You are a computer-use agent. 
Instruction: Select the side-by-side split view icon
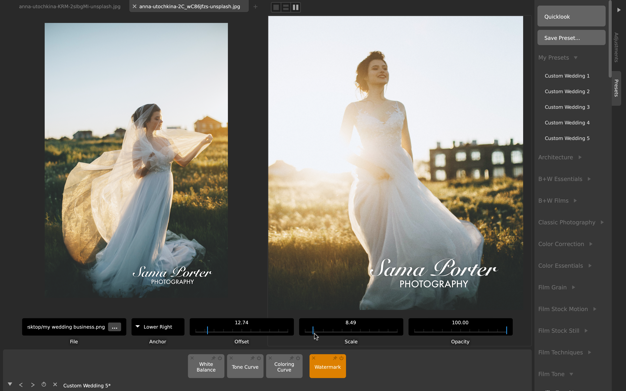coord(296,7)
